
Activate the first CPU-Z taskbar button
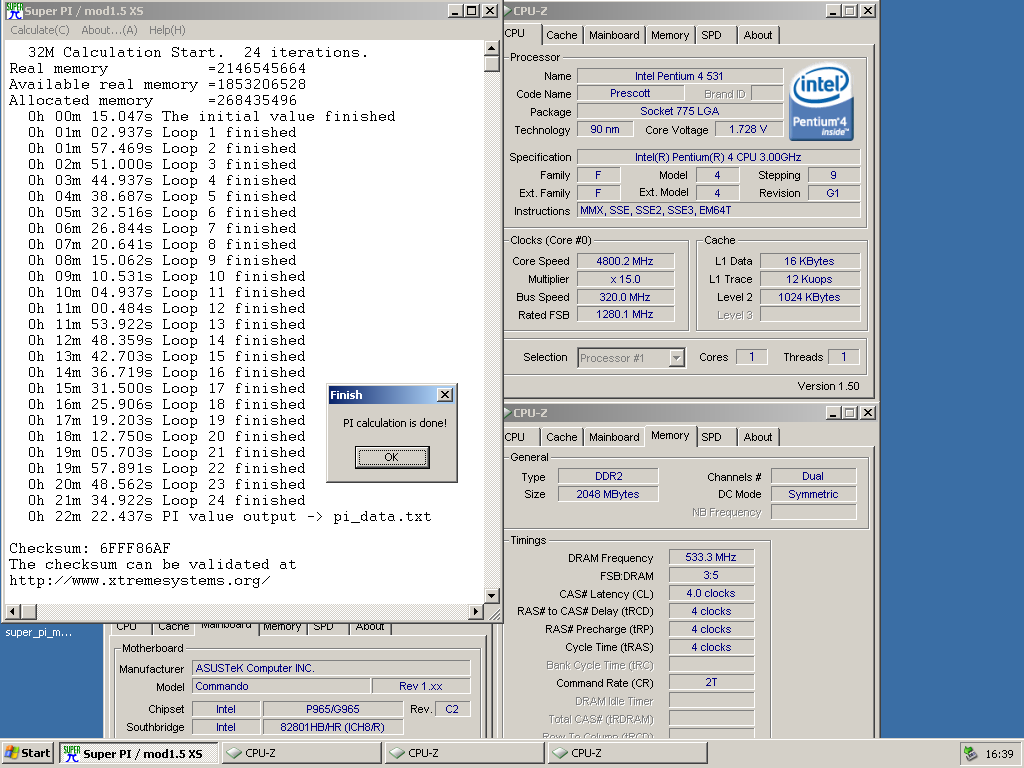coord(303,753)
